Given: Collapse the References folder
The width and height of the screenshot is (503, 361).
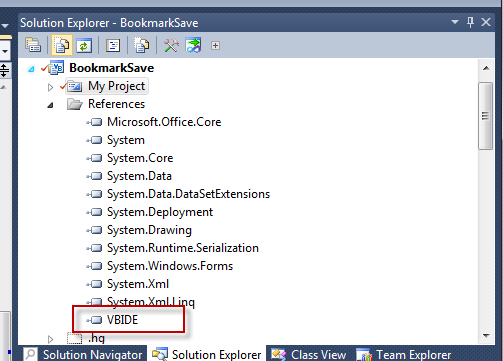Looking at the screenshot, I should 50,105.
